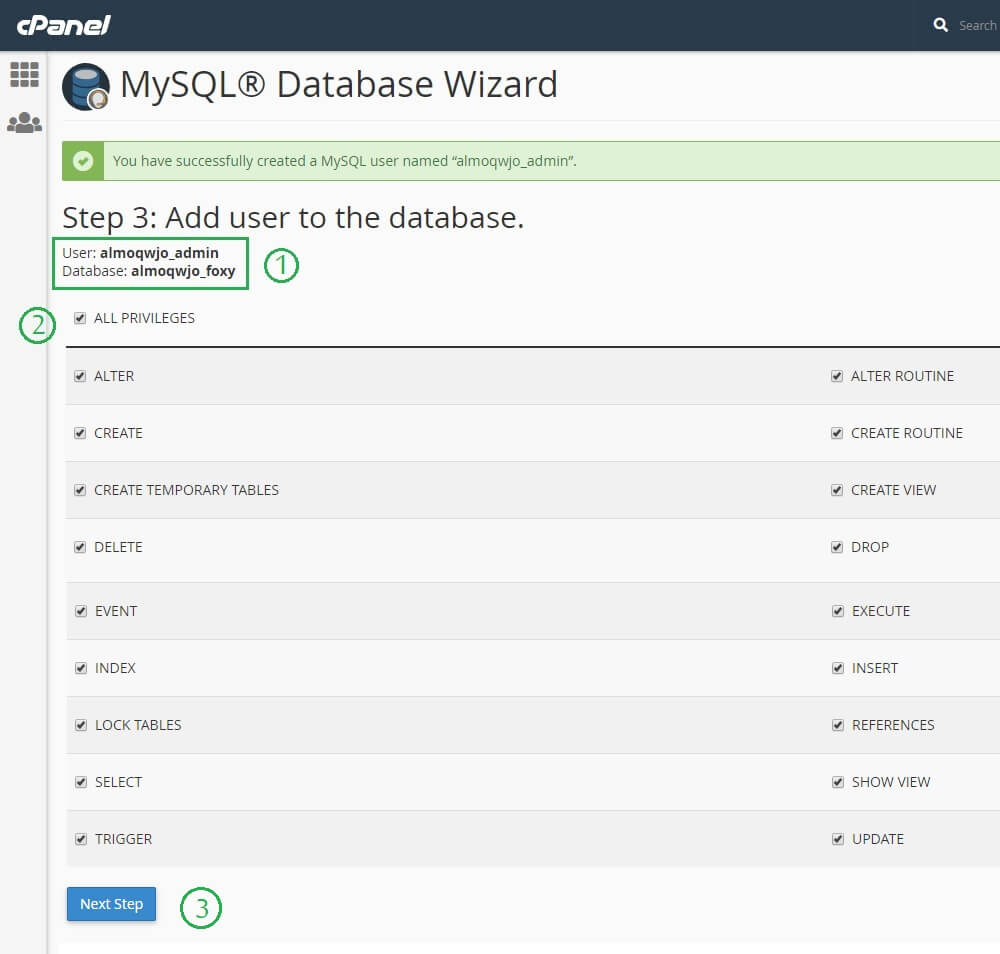Toggle the CREATE privilege checkbox
The image size is (1000, 954).
[80, 434]
